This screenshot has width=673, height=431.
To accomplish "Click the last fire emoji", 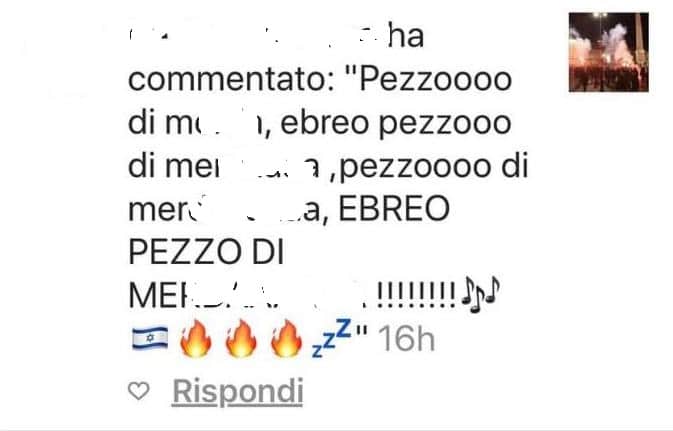I will [x=286, y=338].
